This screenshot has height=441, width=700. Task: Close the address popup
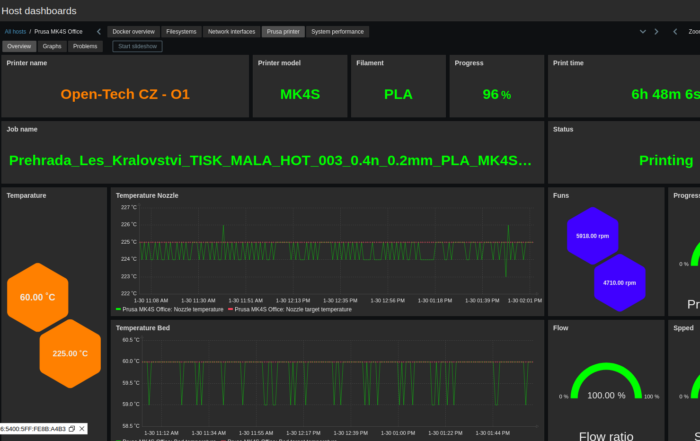pos(82,429)
